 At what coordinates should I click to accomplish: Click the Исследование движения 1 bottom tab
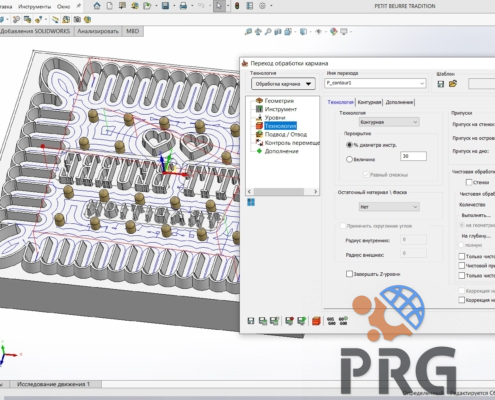(53, 384)
